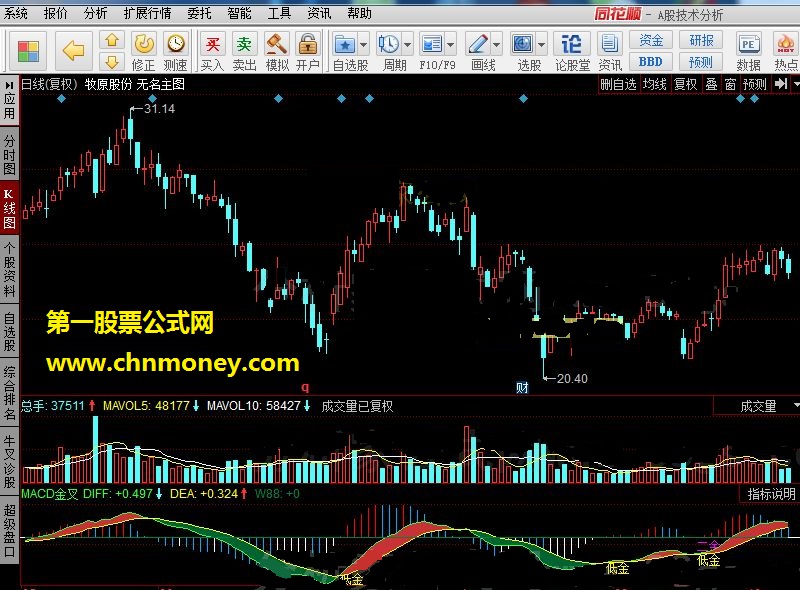Click the 研报 research report button
This screenshot has width=800, height=590.
pos(701,40)
